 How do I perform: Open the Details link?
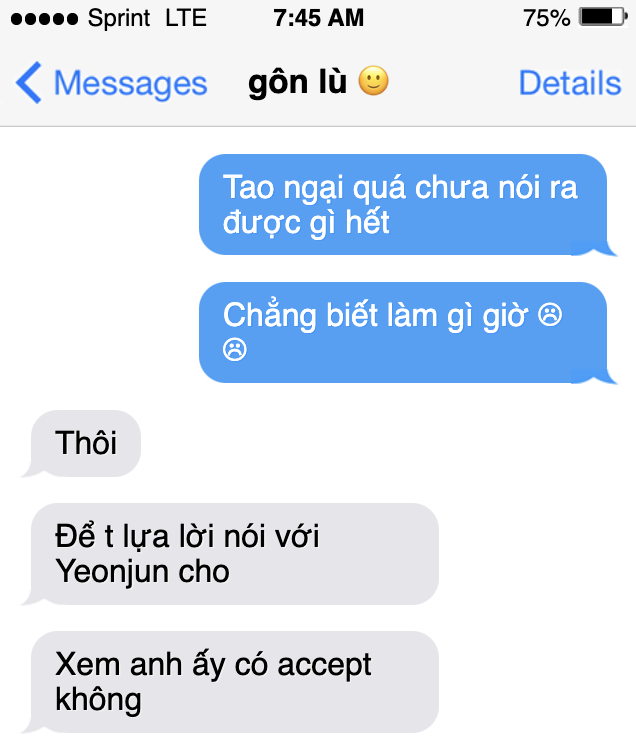click(x=570, y=83)
